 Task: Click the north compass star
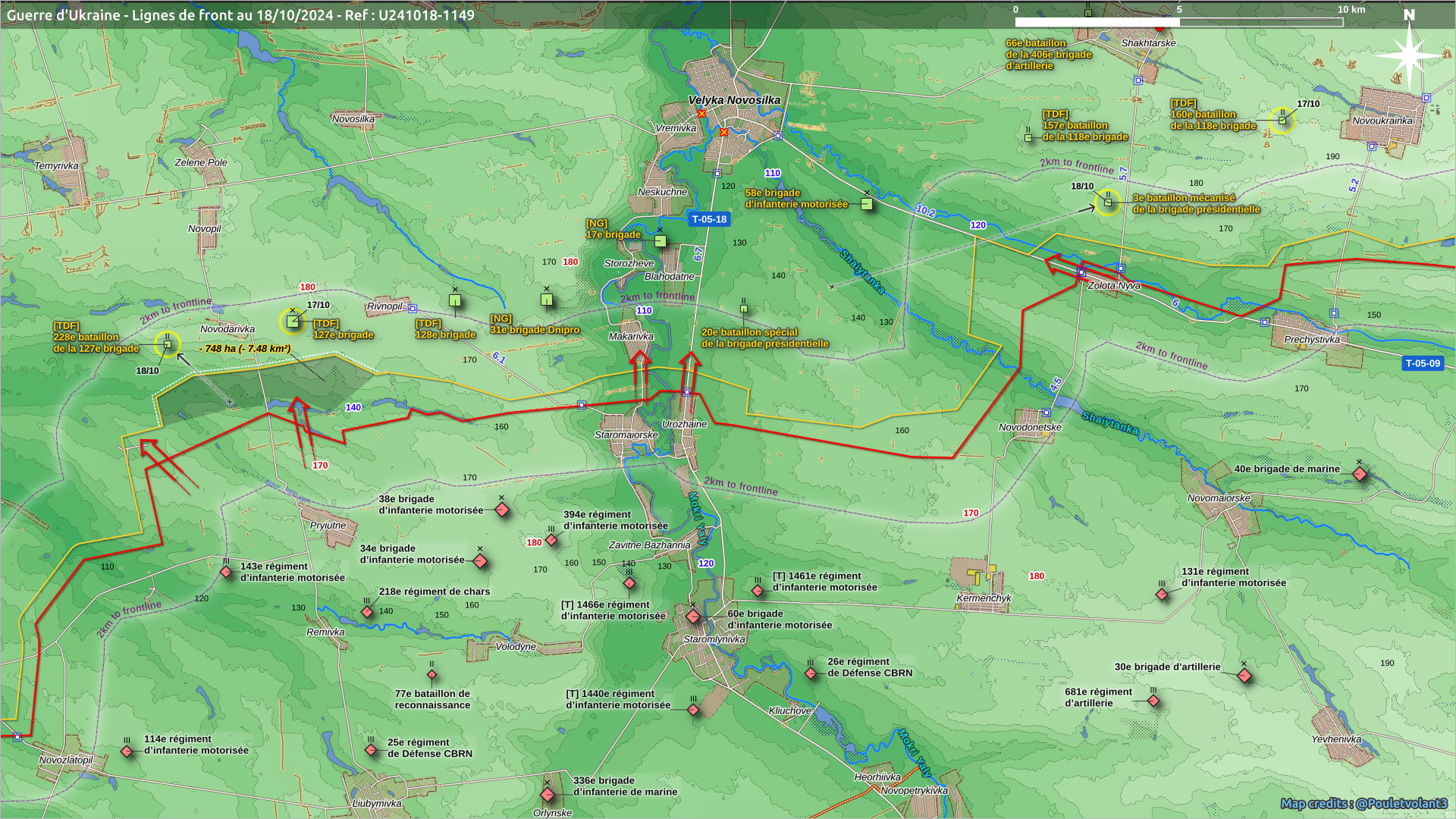click(x=1408, y=55)
